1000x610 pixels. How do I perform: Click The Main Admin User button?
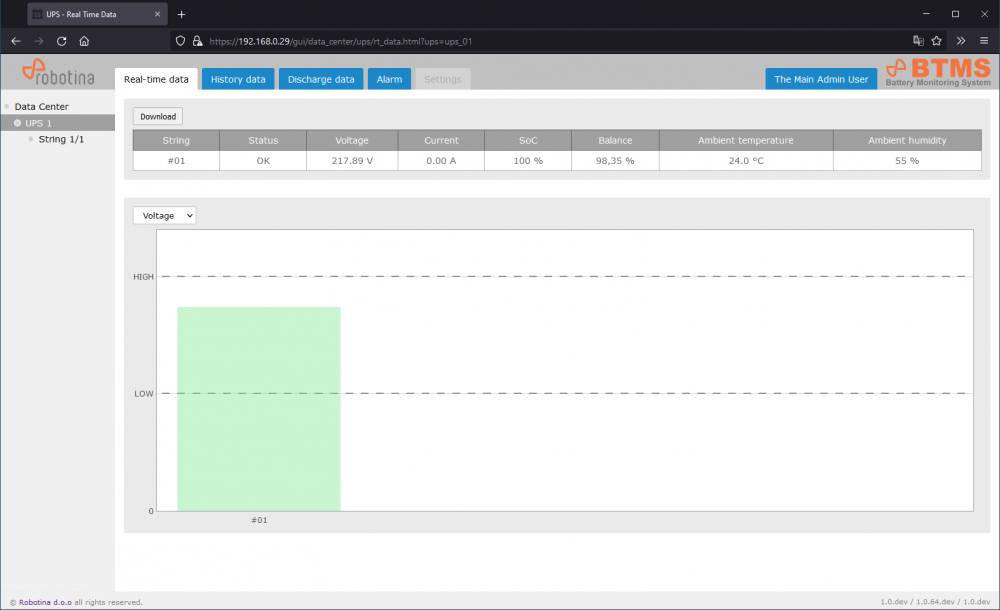[821, 79]
